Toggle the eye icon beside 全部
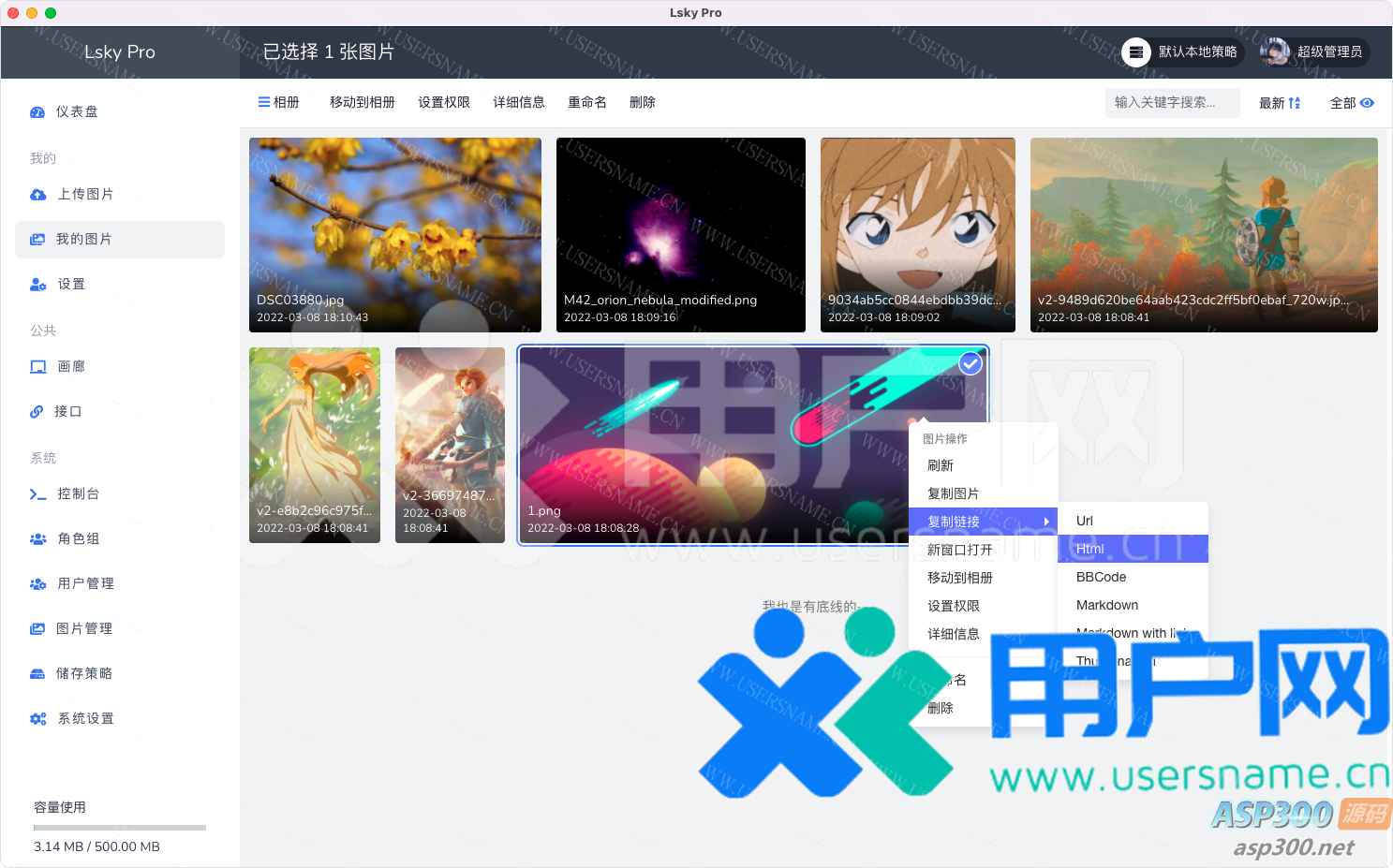Image resolution: width=1393 pixels, height=868 pixels. [1367, 103]
